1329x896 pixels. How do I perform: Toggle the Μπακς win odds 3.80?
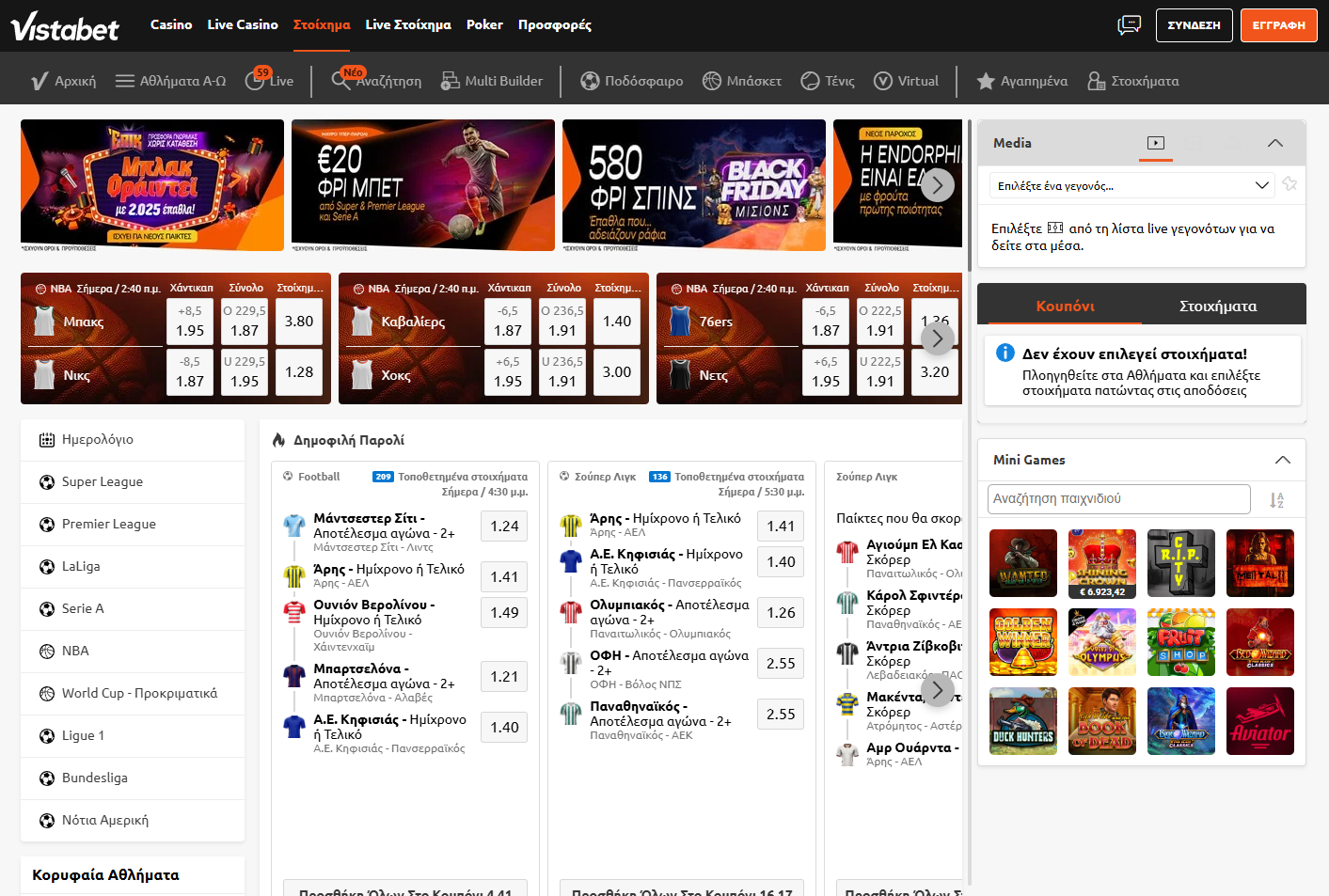tap(299, 322)
